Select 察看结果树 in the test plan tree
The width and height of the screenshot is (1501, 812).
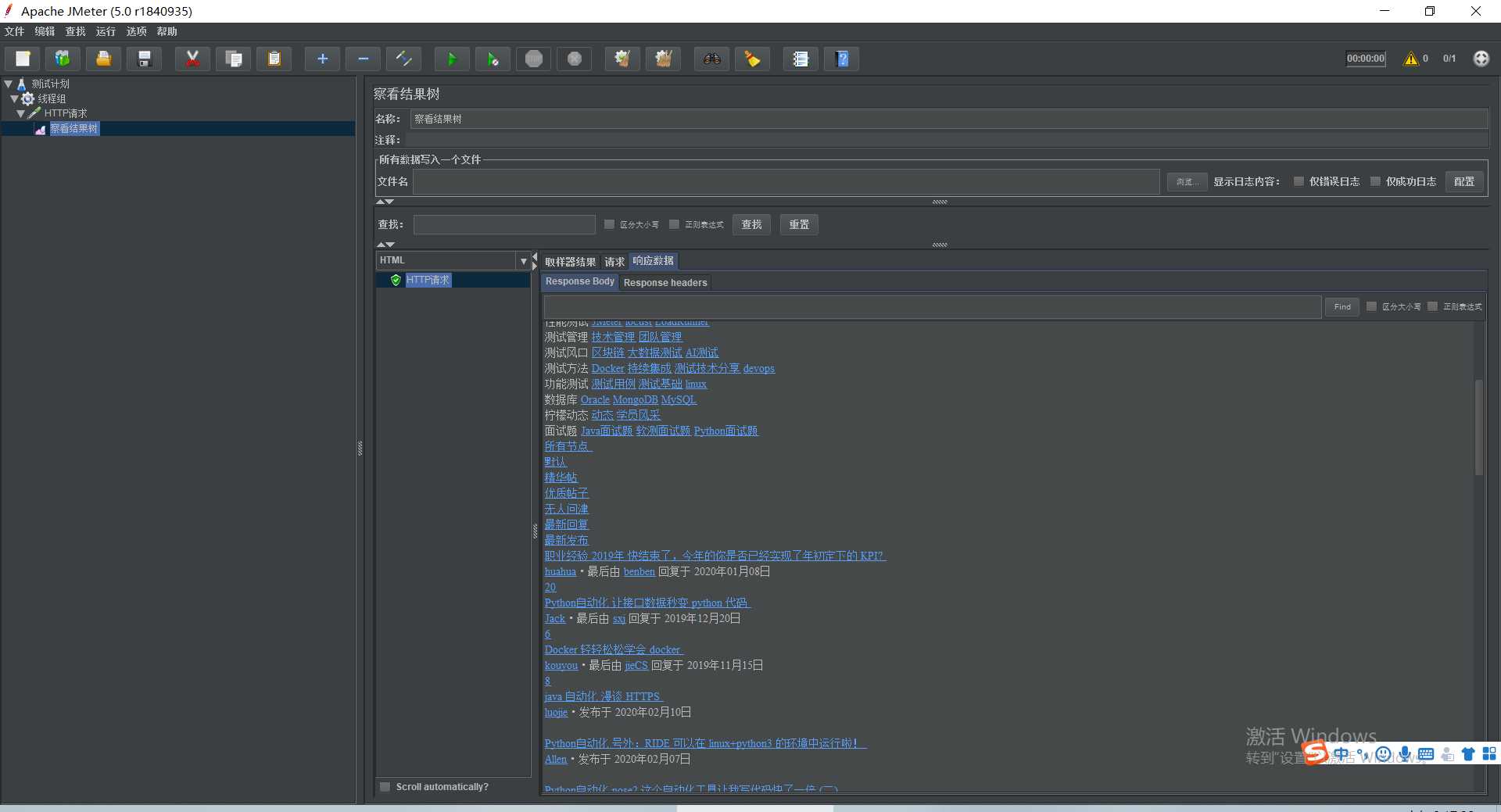click(x=74, y=128)
